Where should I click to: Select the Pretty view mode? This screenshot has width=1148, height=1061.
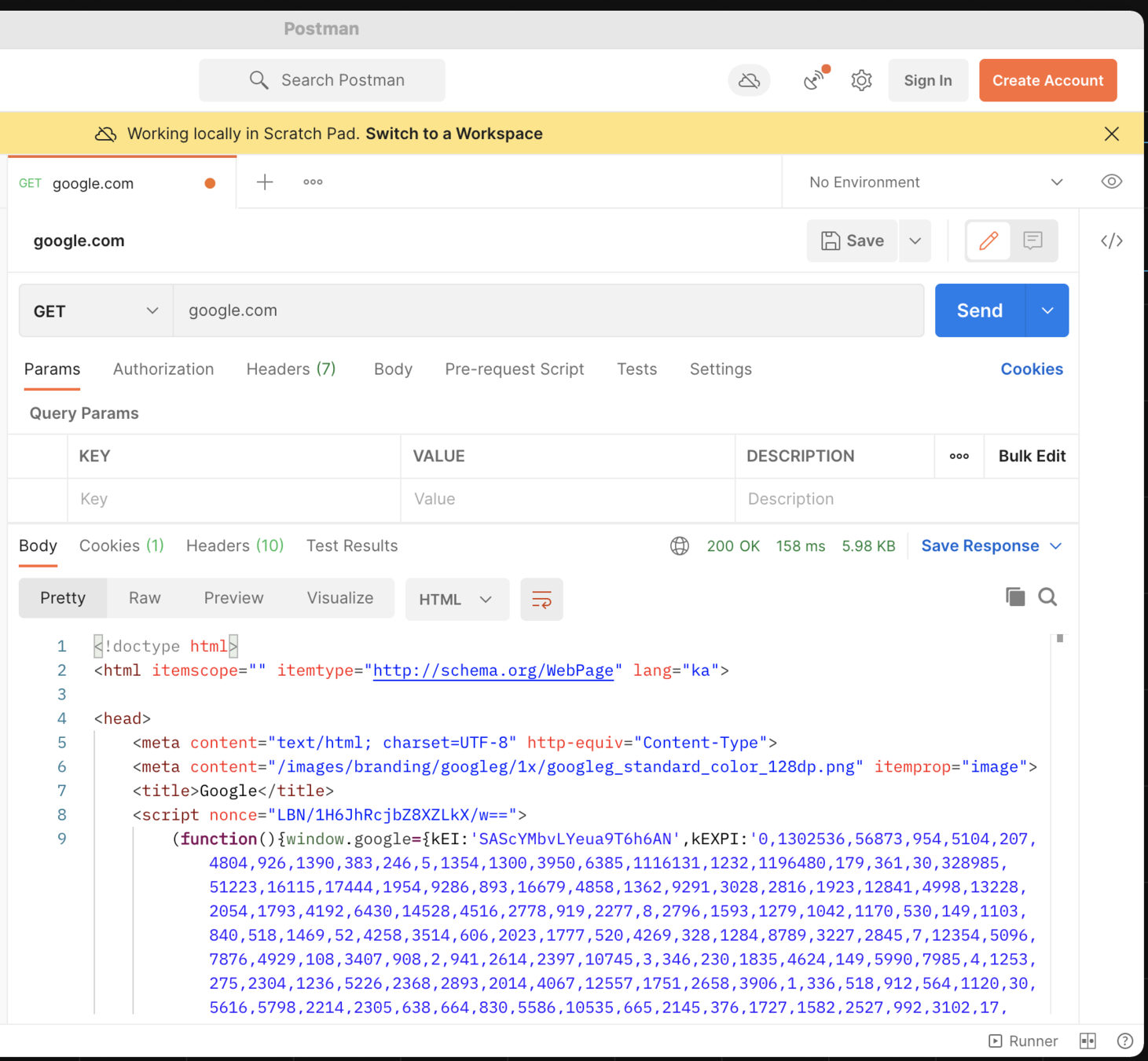coord(63,598)
